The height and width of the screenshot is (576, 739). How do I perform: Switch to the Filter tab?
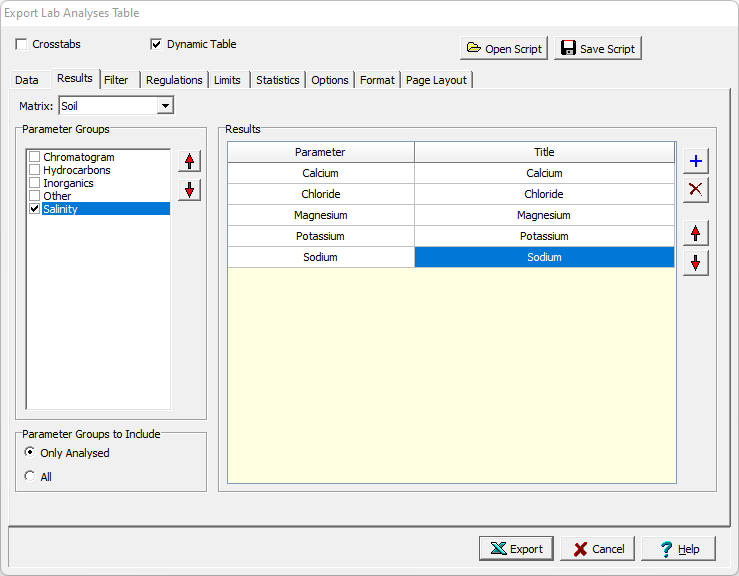(116, 80)
